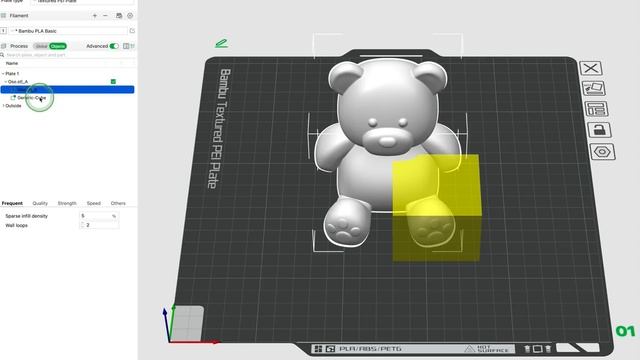Open the Speed settings tab
The width and height of the screenshot is (640, 360).
[93, 203]
